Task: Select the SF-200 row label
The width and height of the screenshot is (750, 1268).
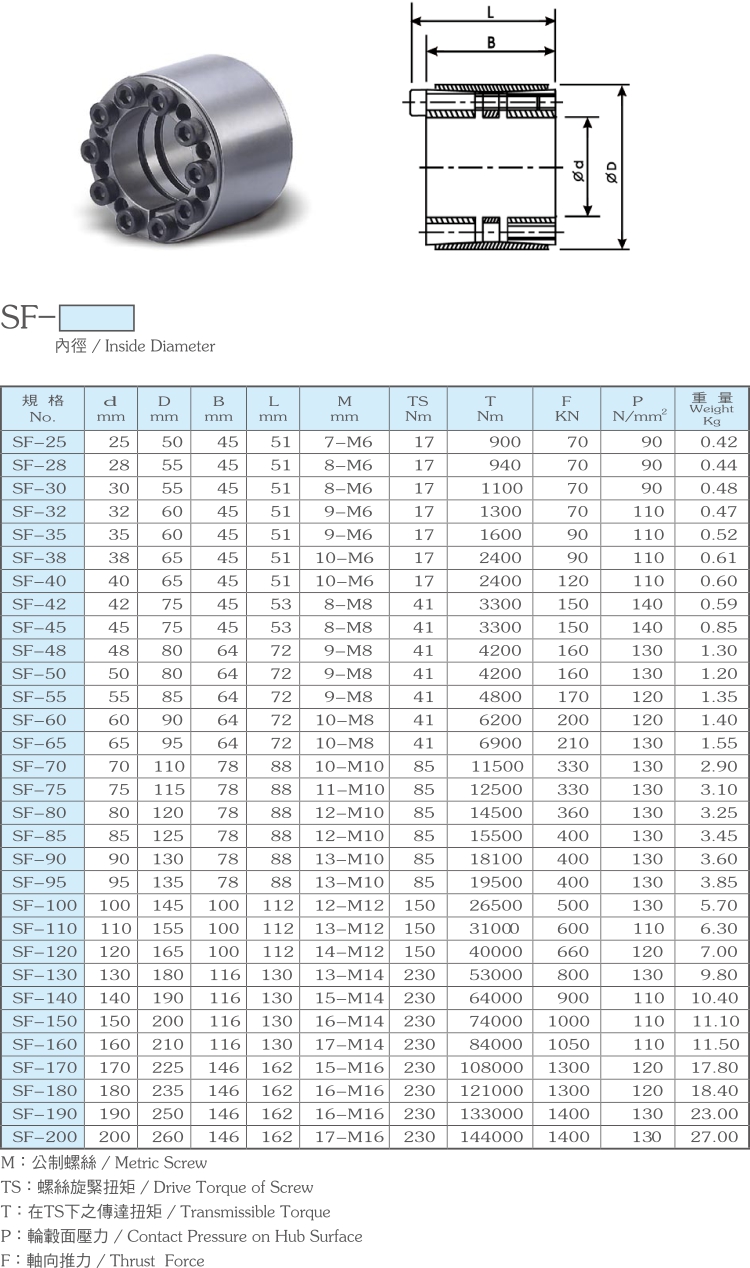Action: 43,1137
